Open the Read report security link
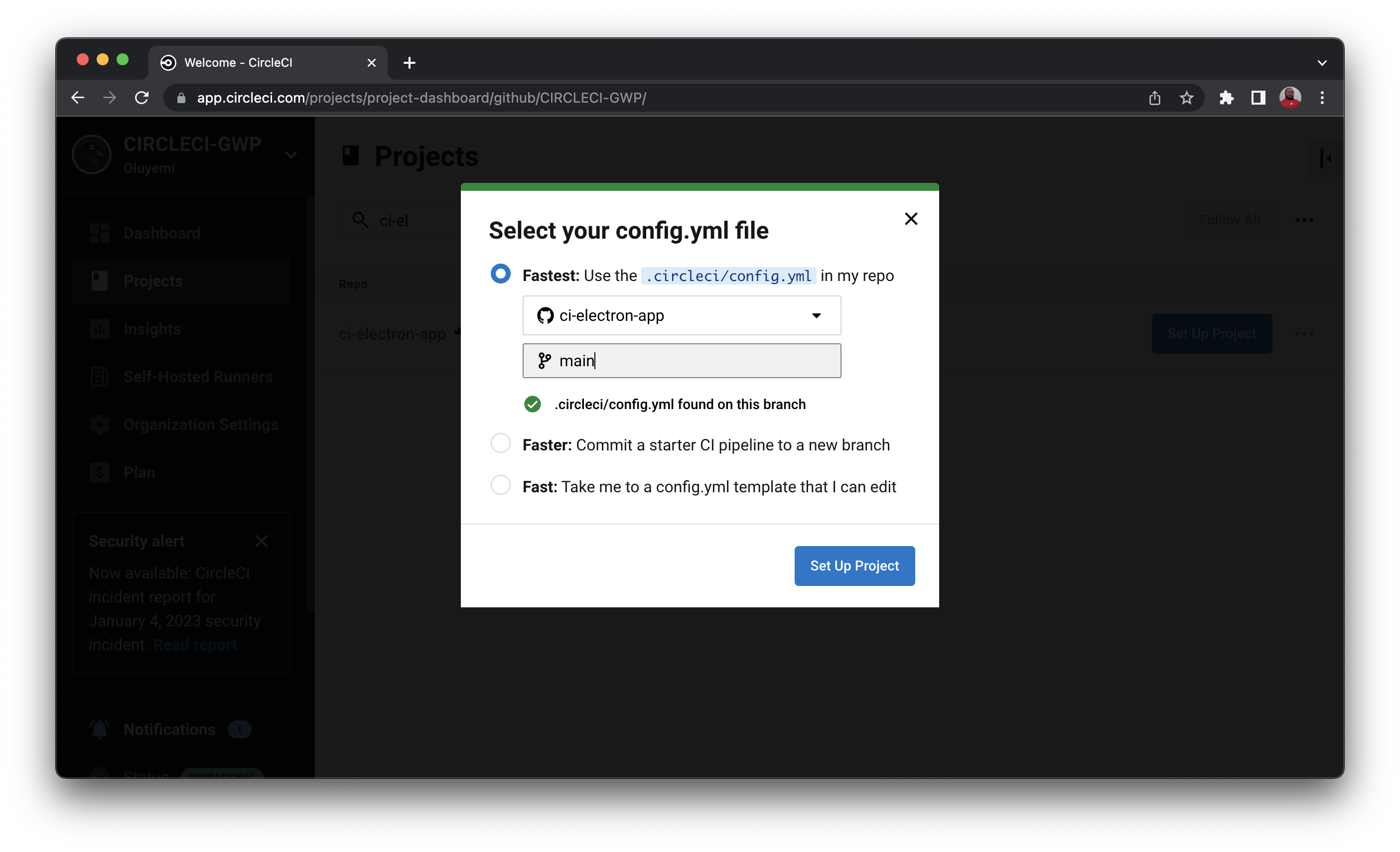This screenshot has height=852, width=1400. [195, 645]
